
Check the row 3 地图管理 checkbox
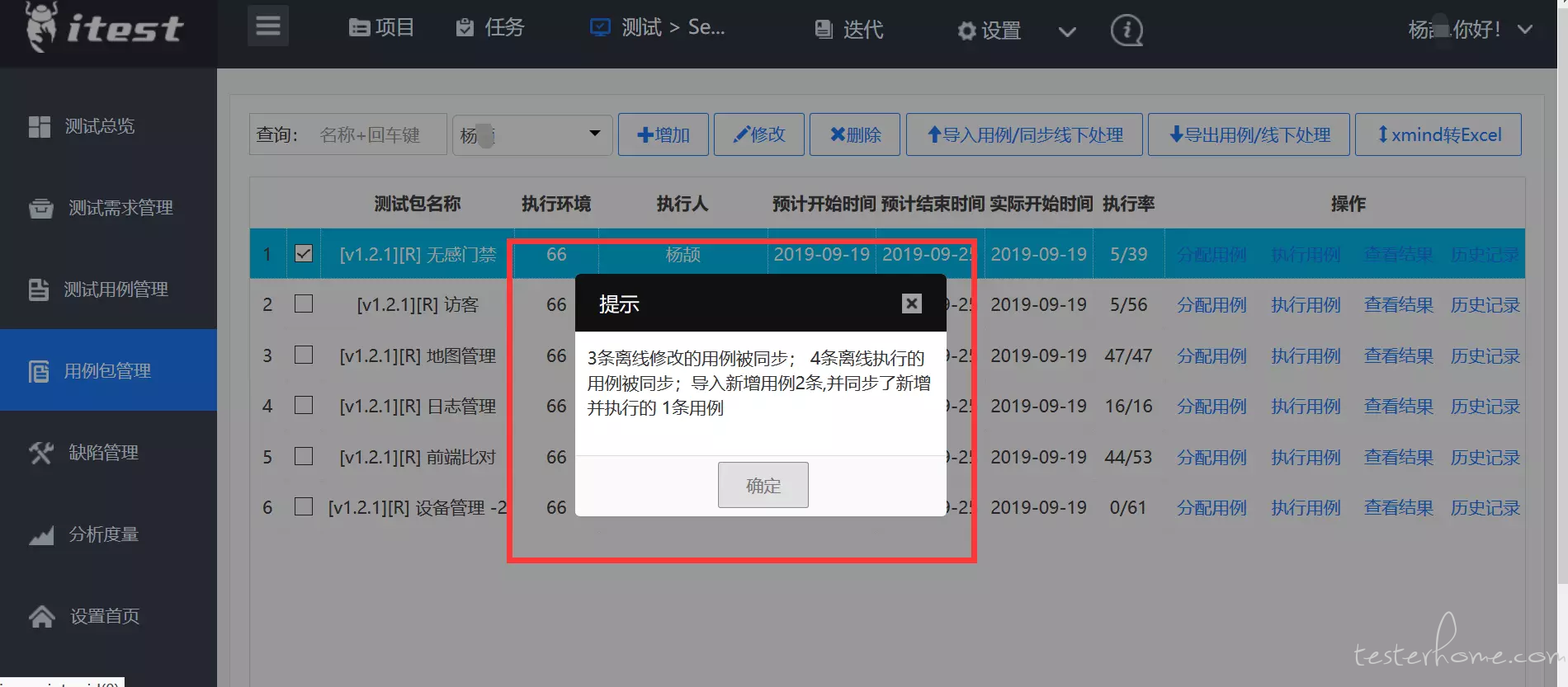pyautogui.click(x=304, y=355)
